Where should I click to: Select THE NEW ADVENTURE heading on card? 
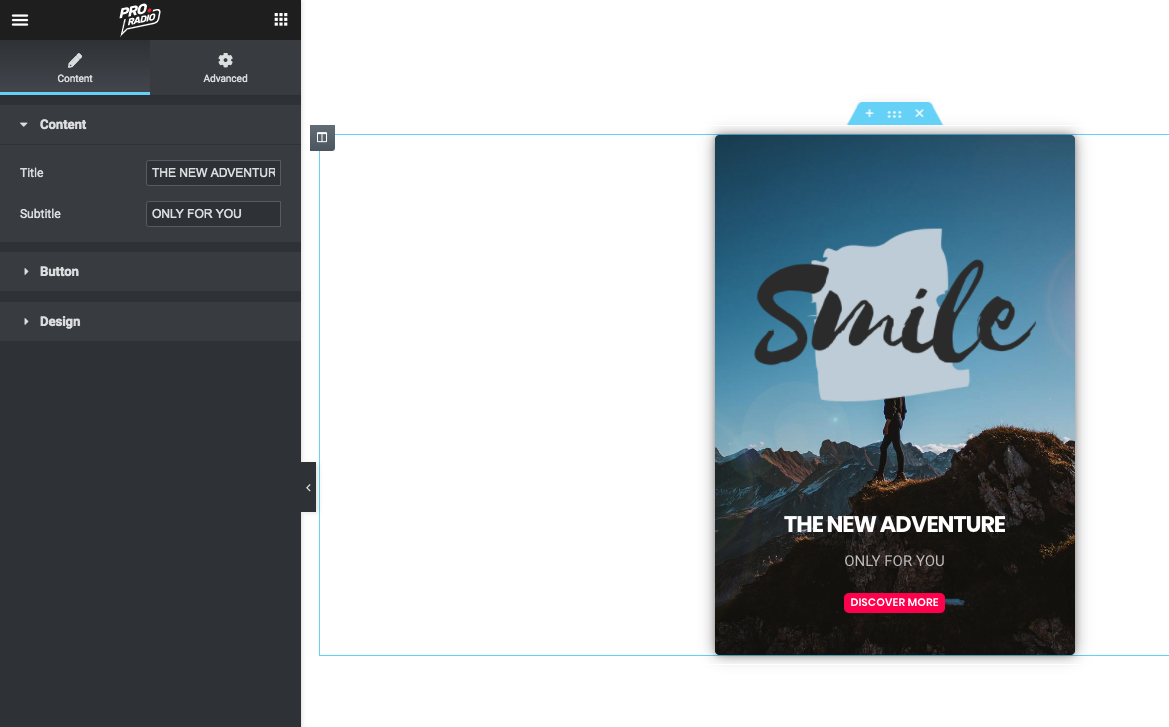tap(894, 524)
